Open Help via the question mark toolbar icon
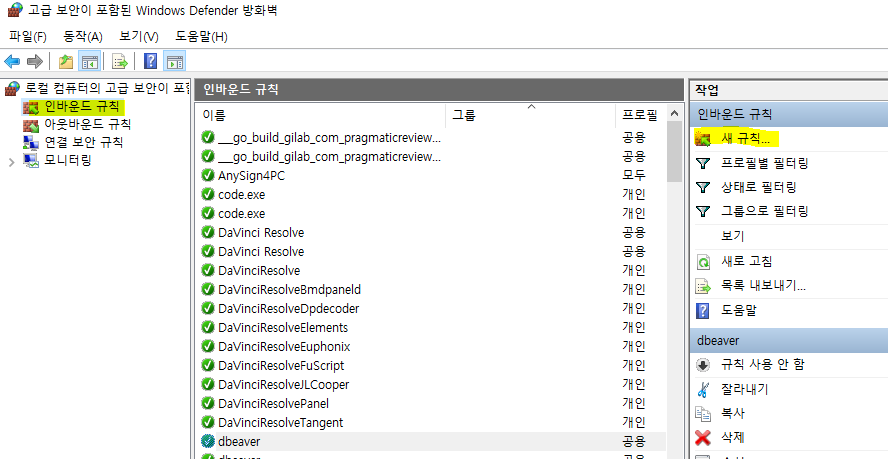 [150, 61]
